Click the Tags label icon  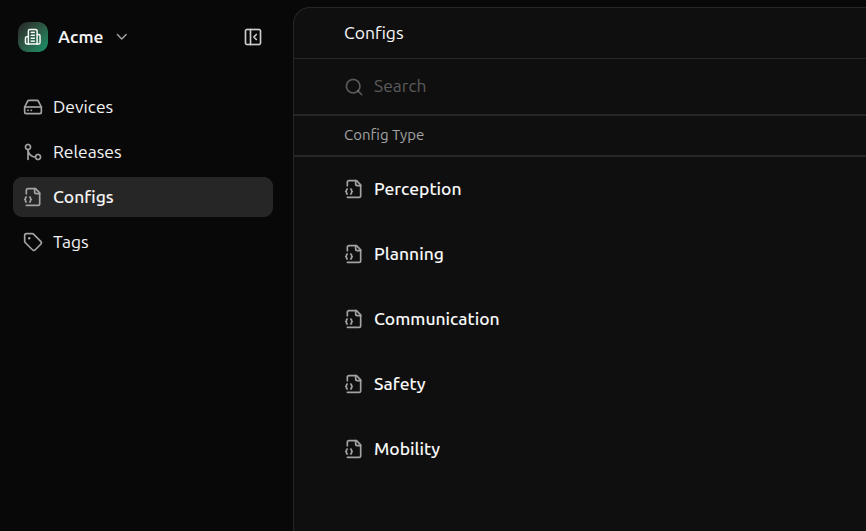point(33,242)
